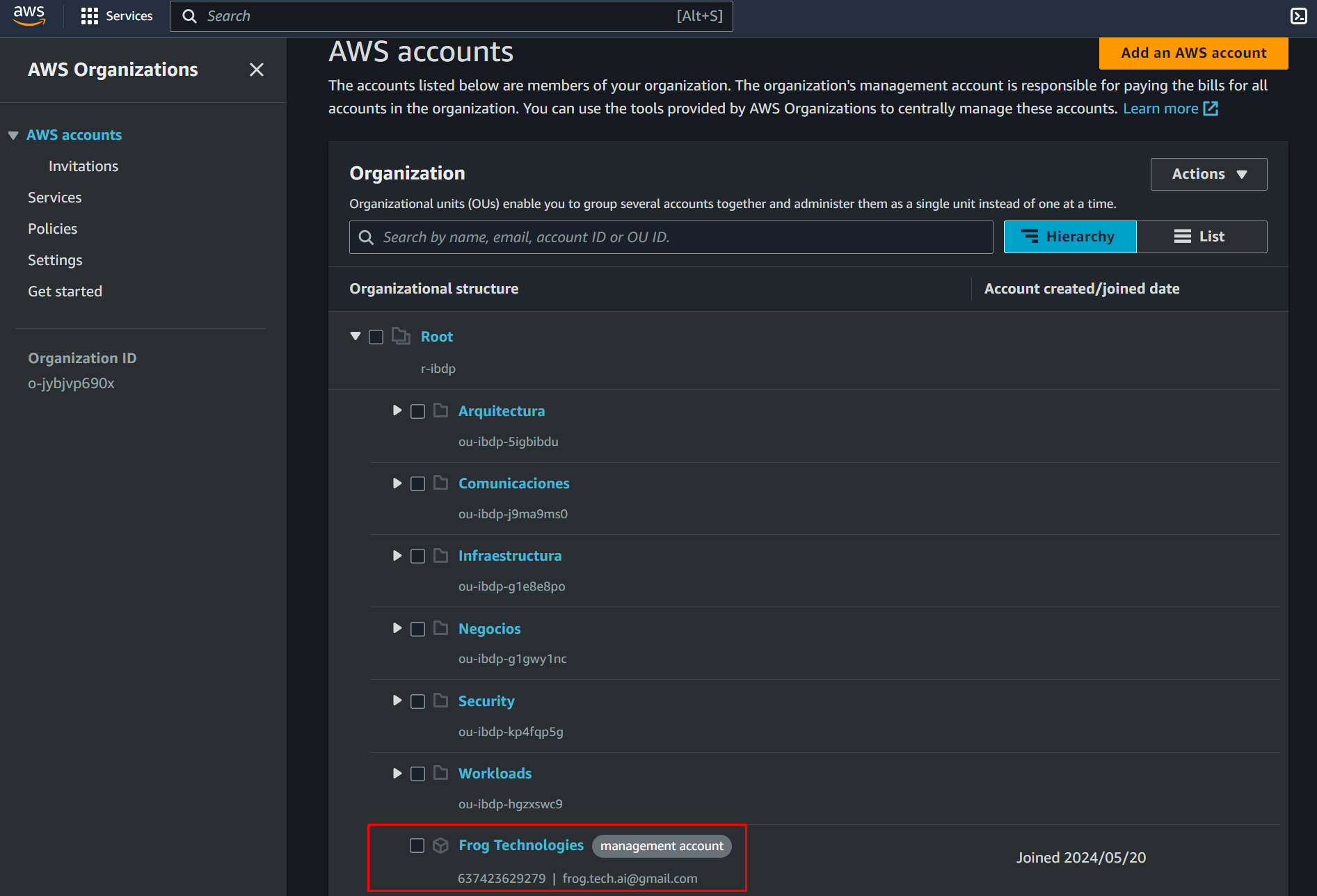The height and width of the screenshot is (896, 1317).
Task: Check the Root checkbox
Action: [376, 337]
